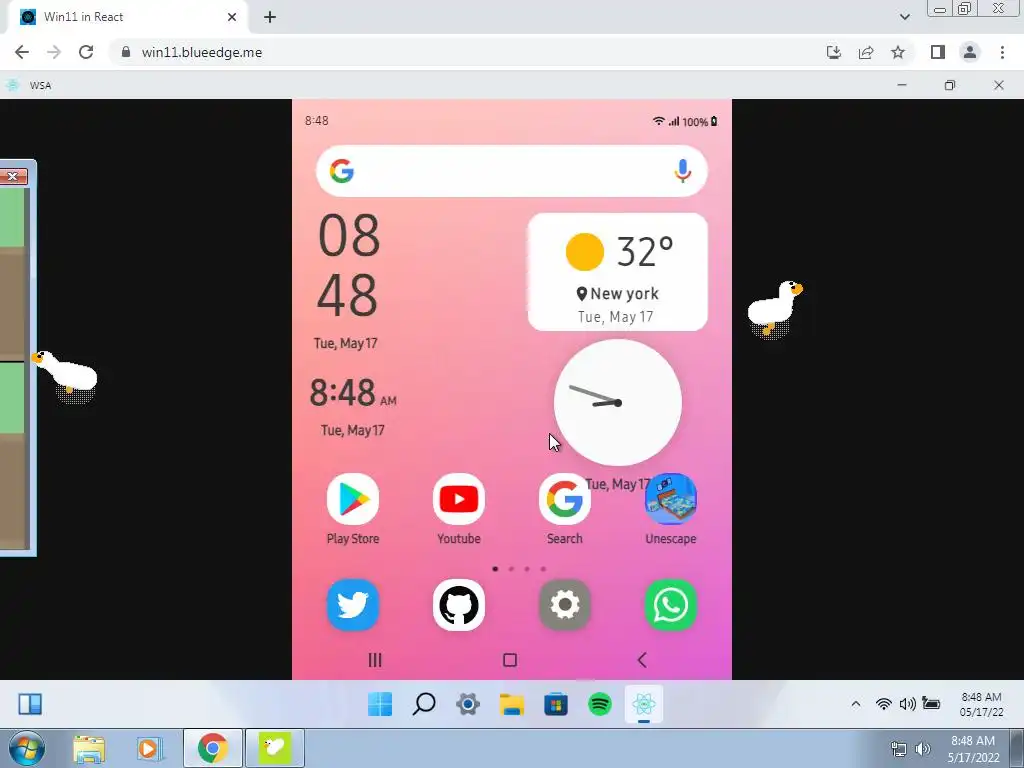Share this page via Chrome share icon

pyautogui.click(x=866, y=52)
